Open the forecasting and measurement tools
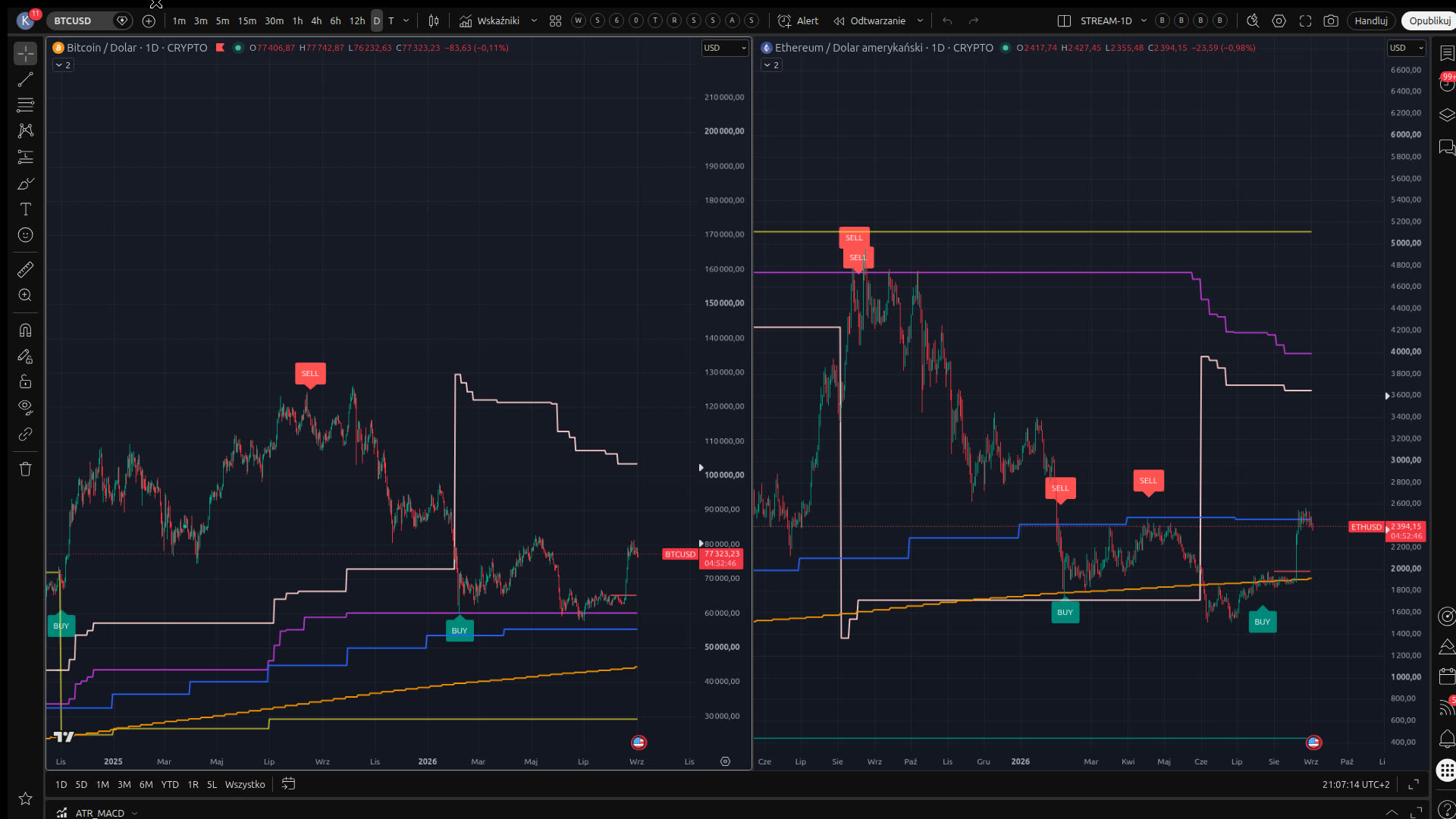 (25, 157)
